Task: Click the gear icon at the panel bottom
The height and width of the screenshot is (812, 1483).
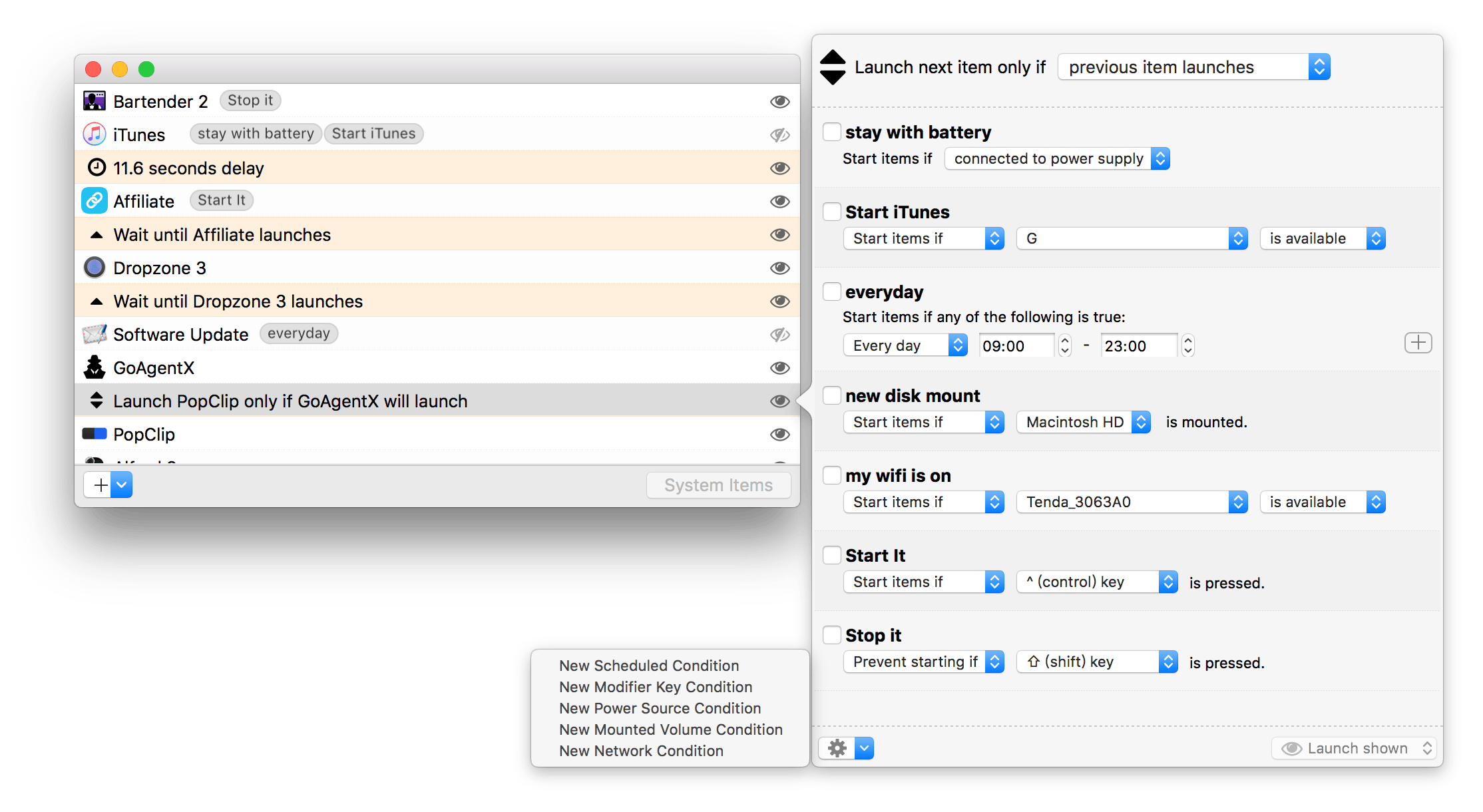Action: click(x=837, y=749)
